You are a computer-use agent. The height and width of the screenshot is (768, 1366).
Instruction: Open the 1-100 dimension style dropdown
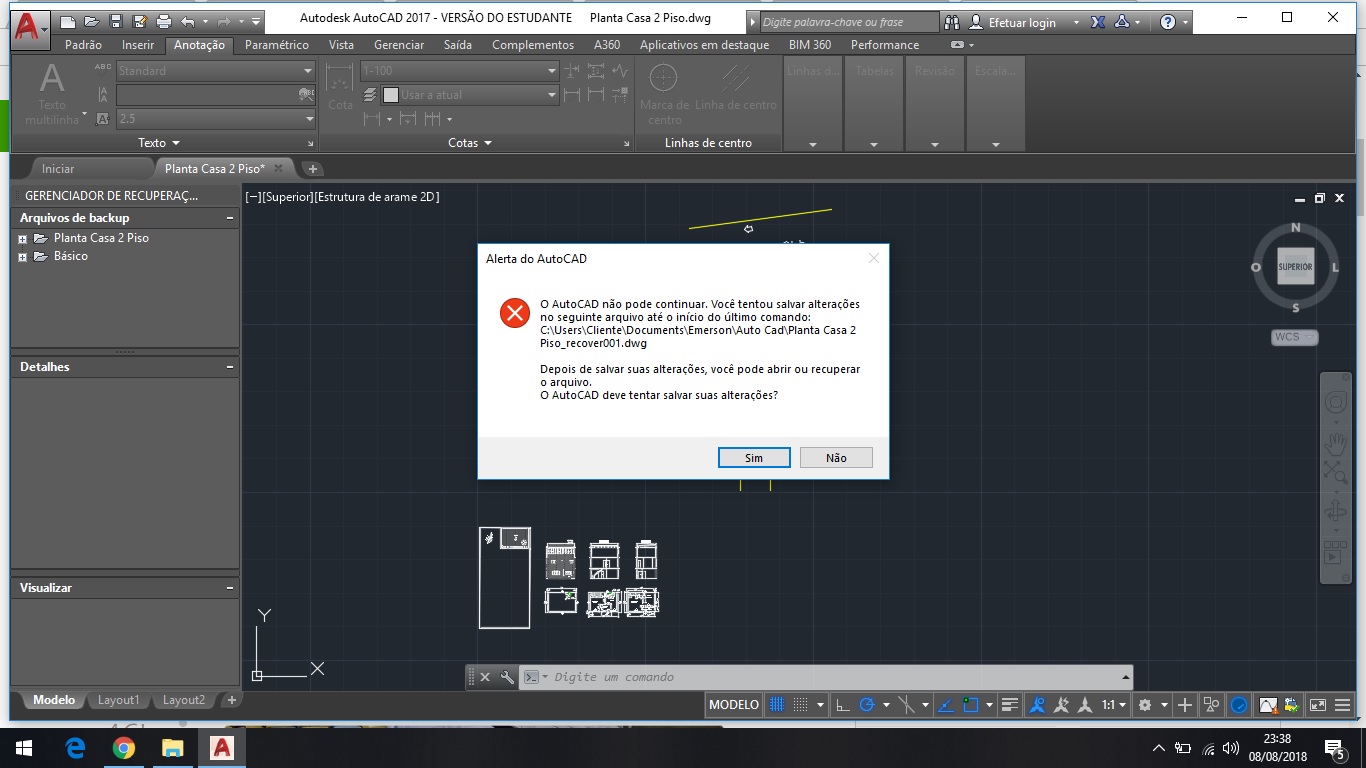coord(459,71)
